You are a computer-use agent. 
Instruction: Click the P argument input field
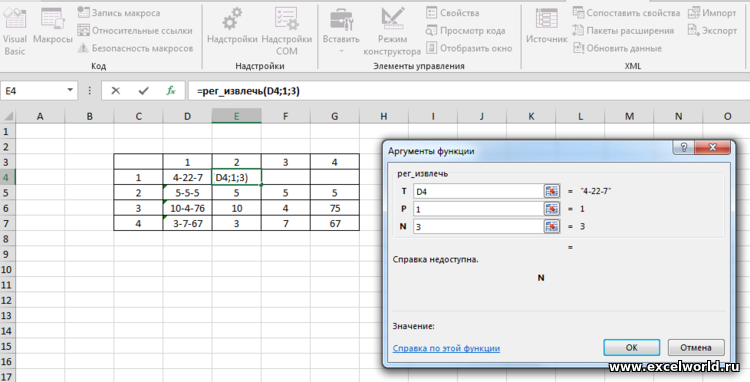pyautogui.click(x=477, y=209)
